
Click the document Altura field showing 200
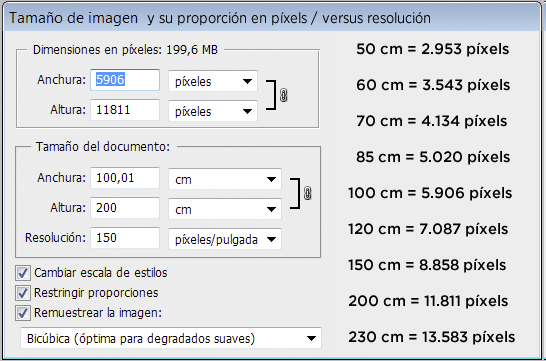point(125,208)
